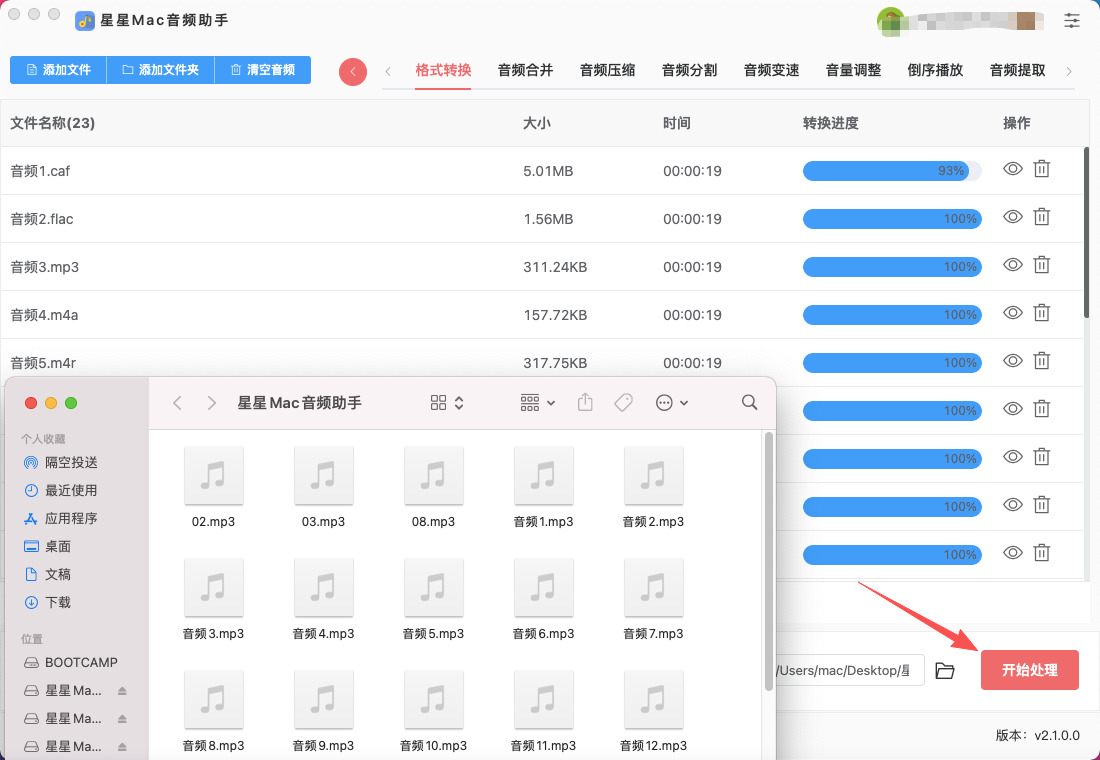The height and width of the screenshot is (760, 1100).
Task: Open Finder search magnifier
Action: click(x=750, y=402)
